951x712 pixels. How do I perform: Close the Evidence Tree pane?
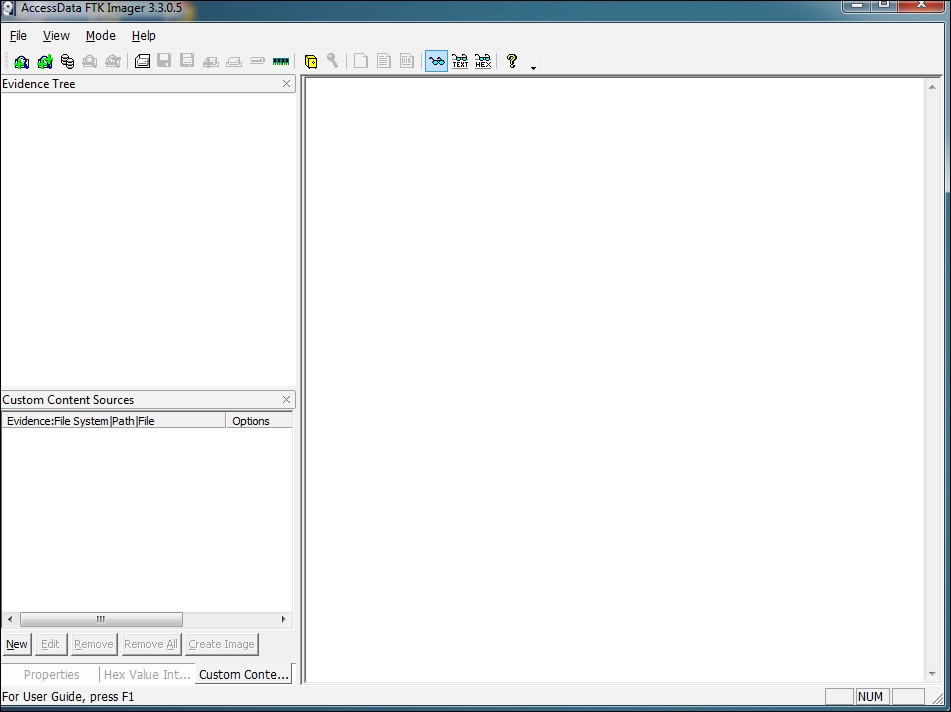pyautogui.click(x=286, y=84)
